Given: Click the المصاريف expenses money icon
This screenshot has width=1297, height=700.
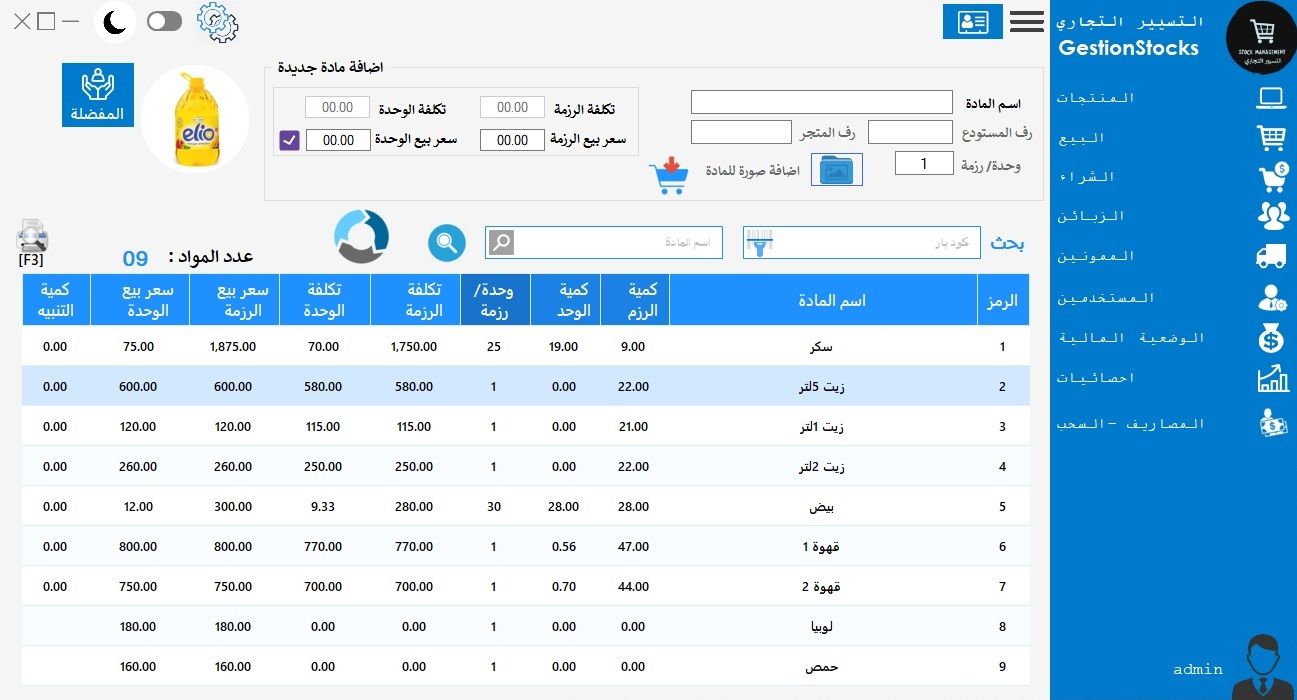Looking at the screenshot, I should pyautogui.click(x=1272, y=422).
